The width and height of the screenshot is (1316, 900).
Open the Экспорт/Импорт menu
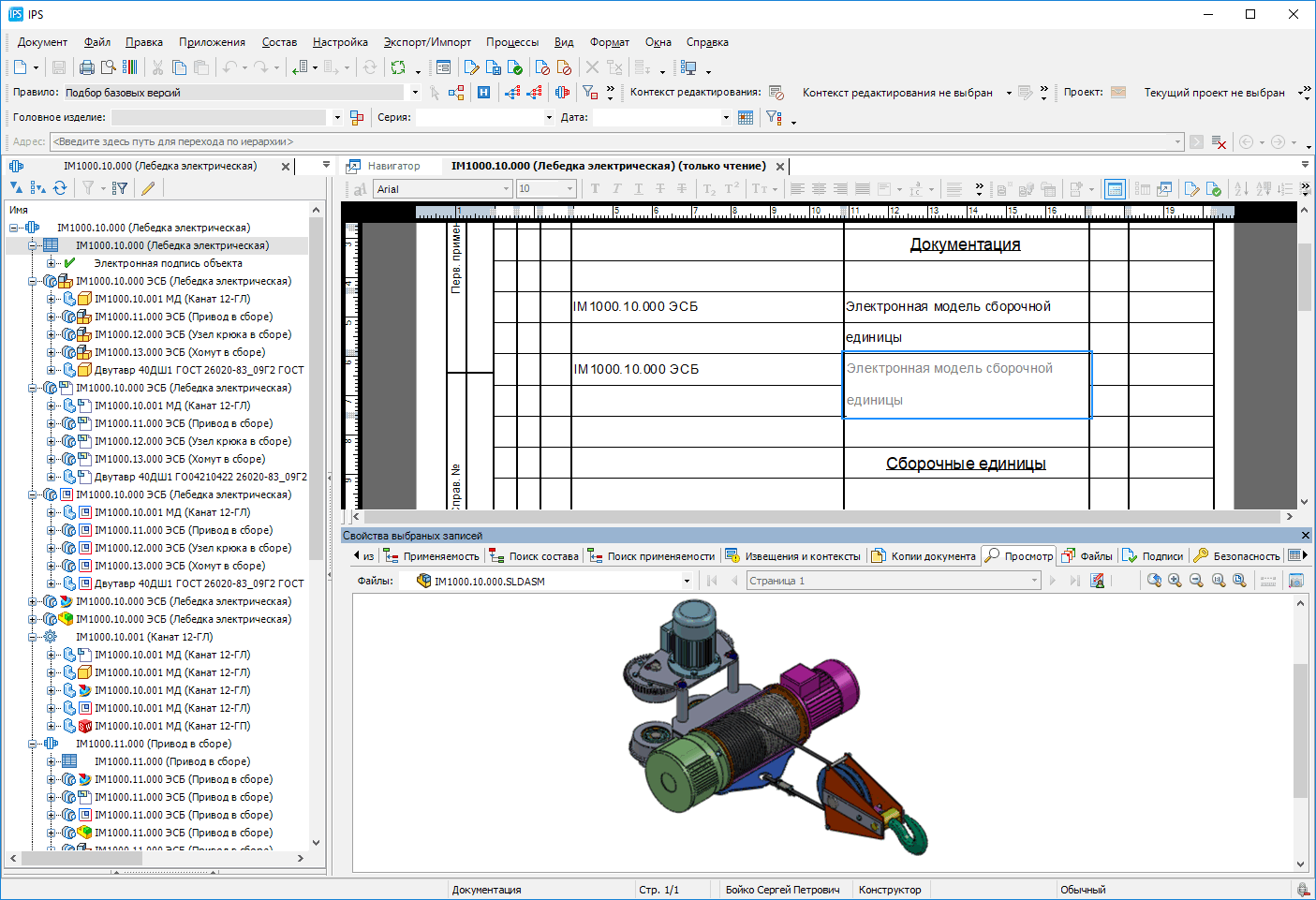[427, 42]
